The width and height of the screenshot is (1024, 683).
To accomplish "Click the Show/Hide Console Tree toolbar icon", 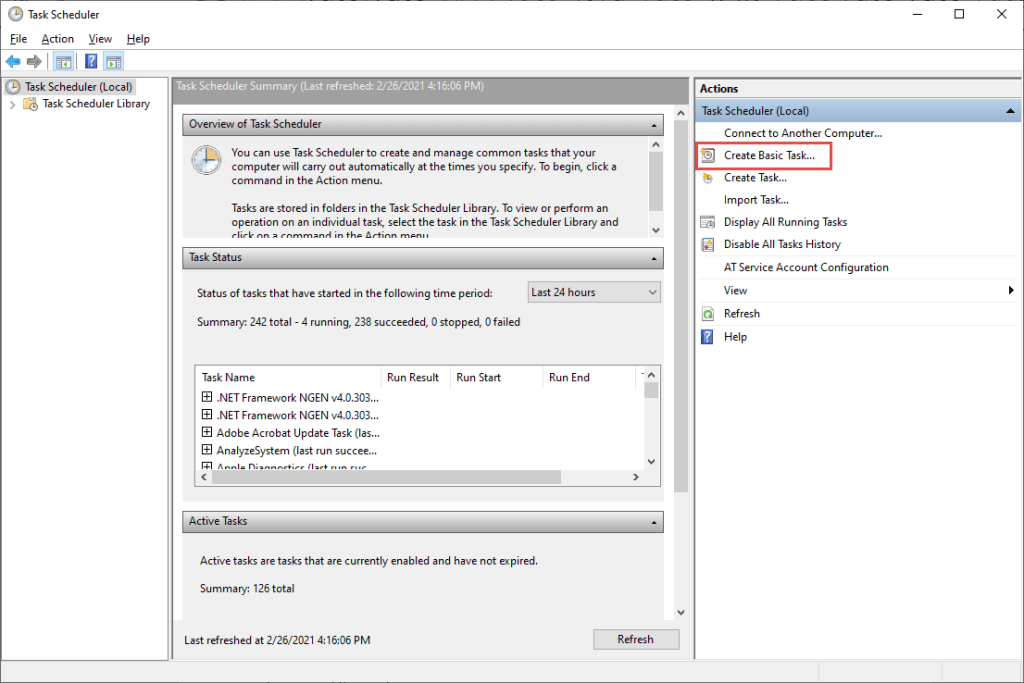I will pyautogui.click(x=63, y=62).
